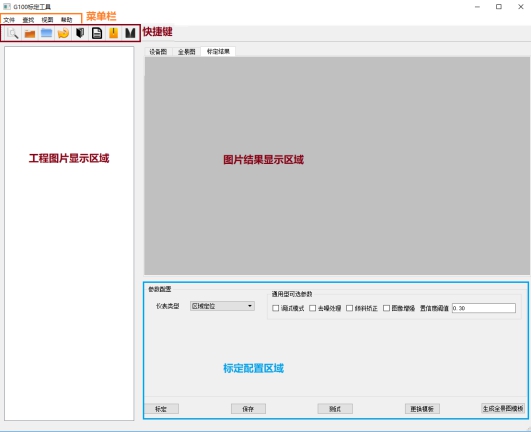Click the magnifier document search icon
The height and width of the screenshot is (432, 531).
coord(13,33)
